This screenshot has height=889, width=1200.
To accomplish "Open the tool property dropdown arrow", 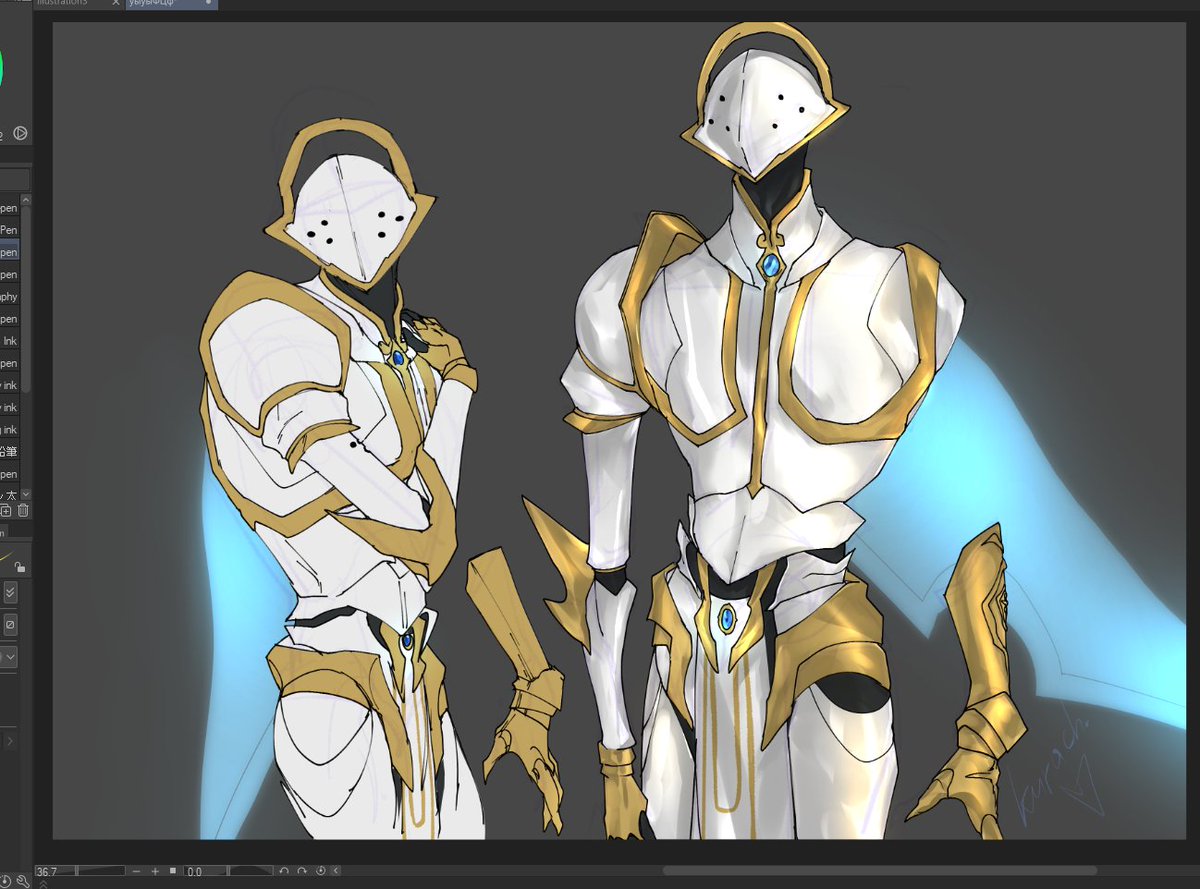I will pos(10,657).
